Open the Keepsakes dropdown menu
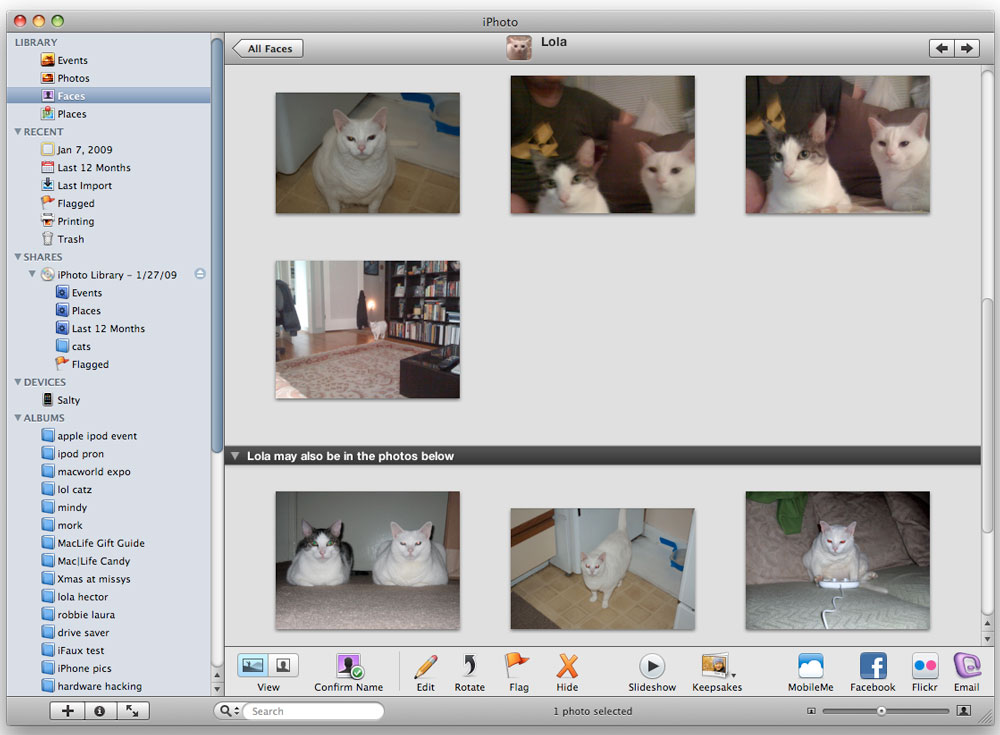1000x735 pixels. pos(716,667)
